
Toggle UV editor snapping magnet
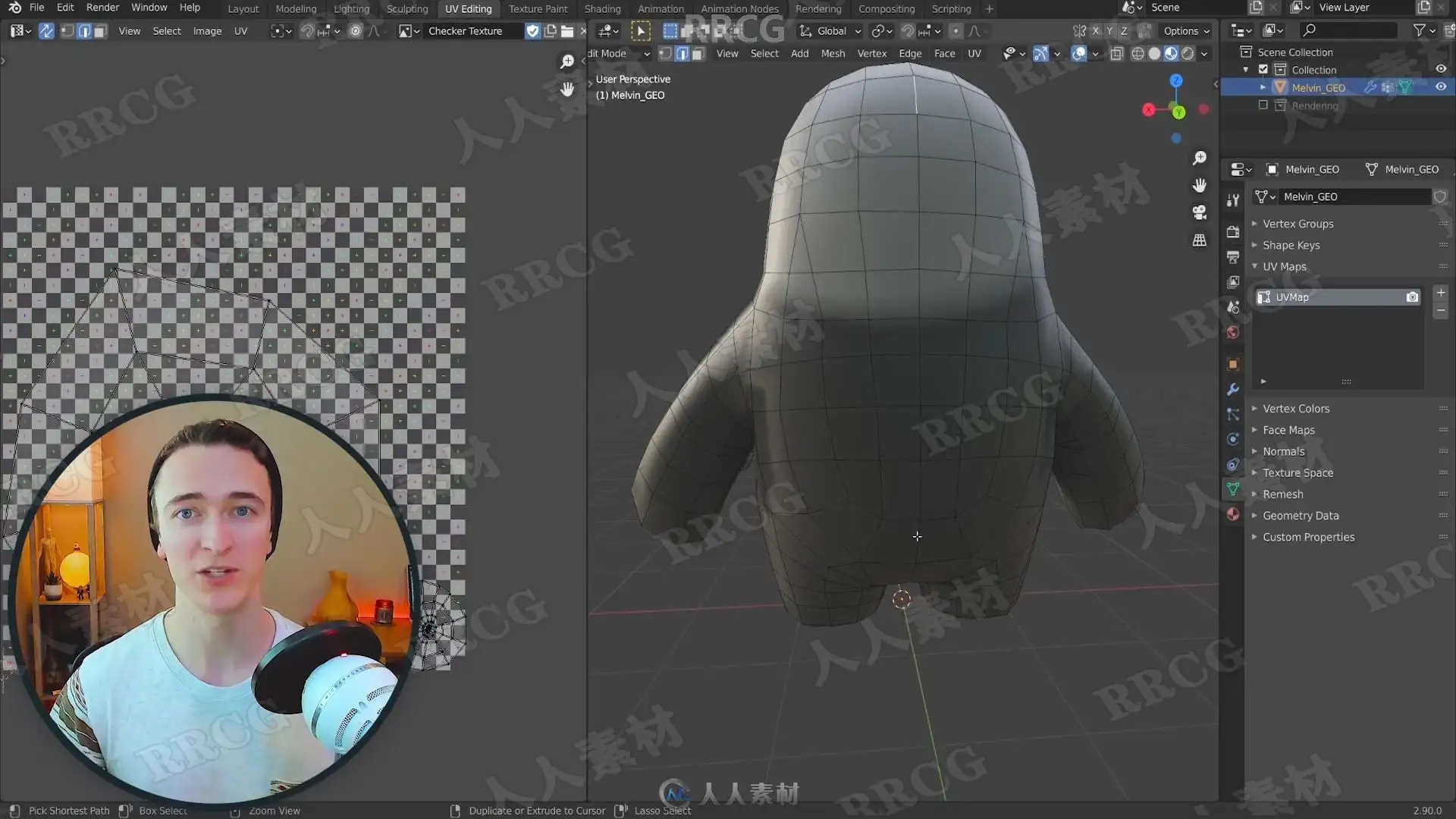306,31
